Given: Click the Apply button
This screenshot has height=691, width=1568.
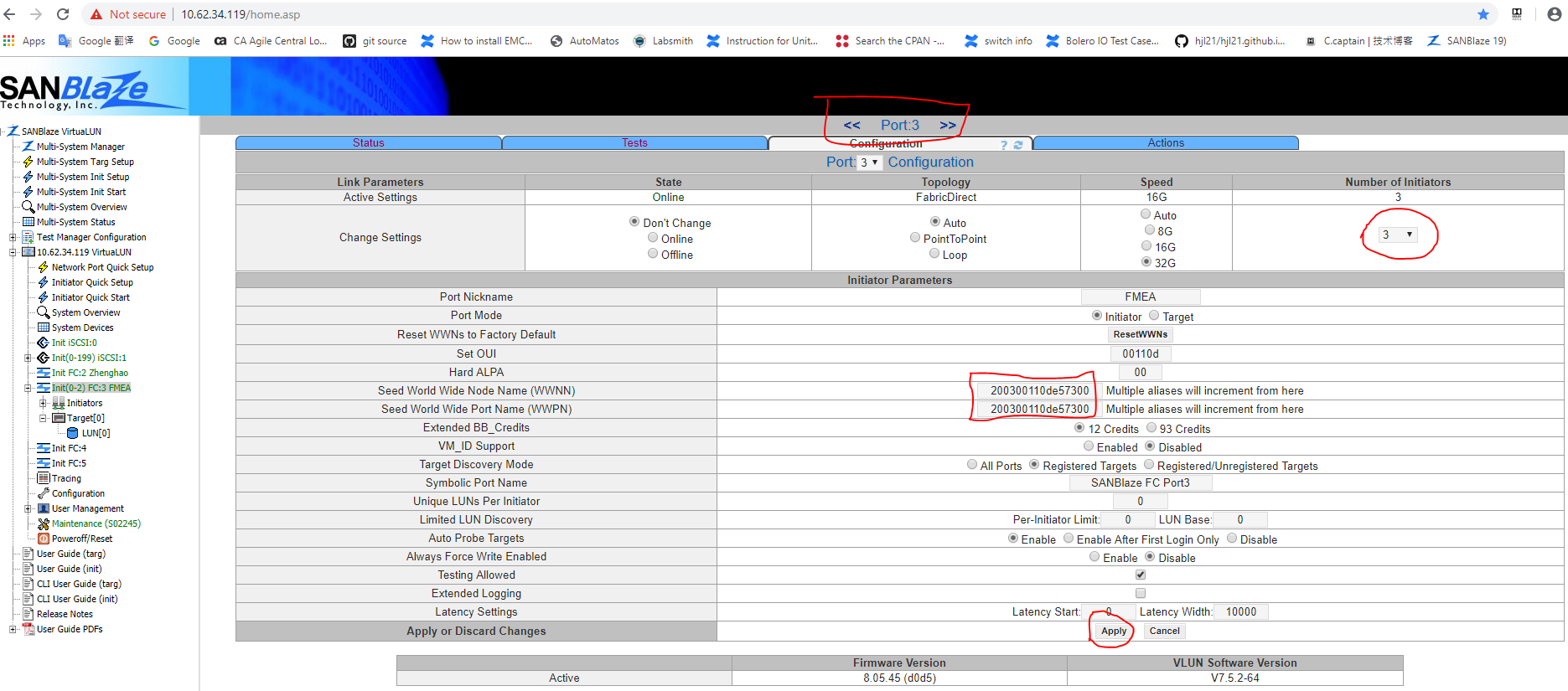Looking at the screenshot, I should coord(1114,632).
